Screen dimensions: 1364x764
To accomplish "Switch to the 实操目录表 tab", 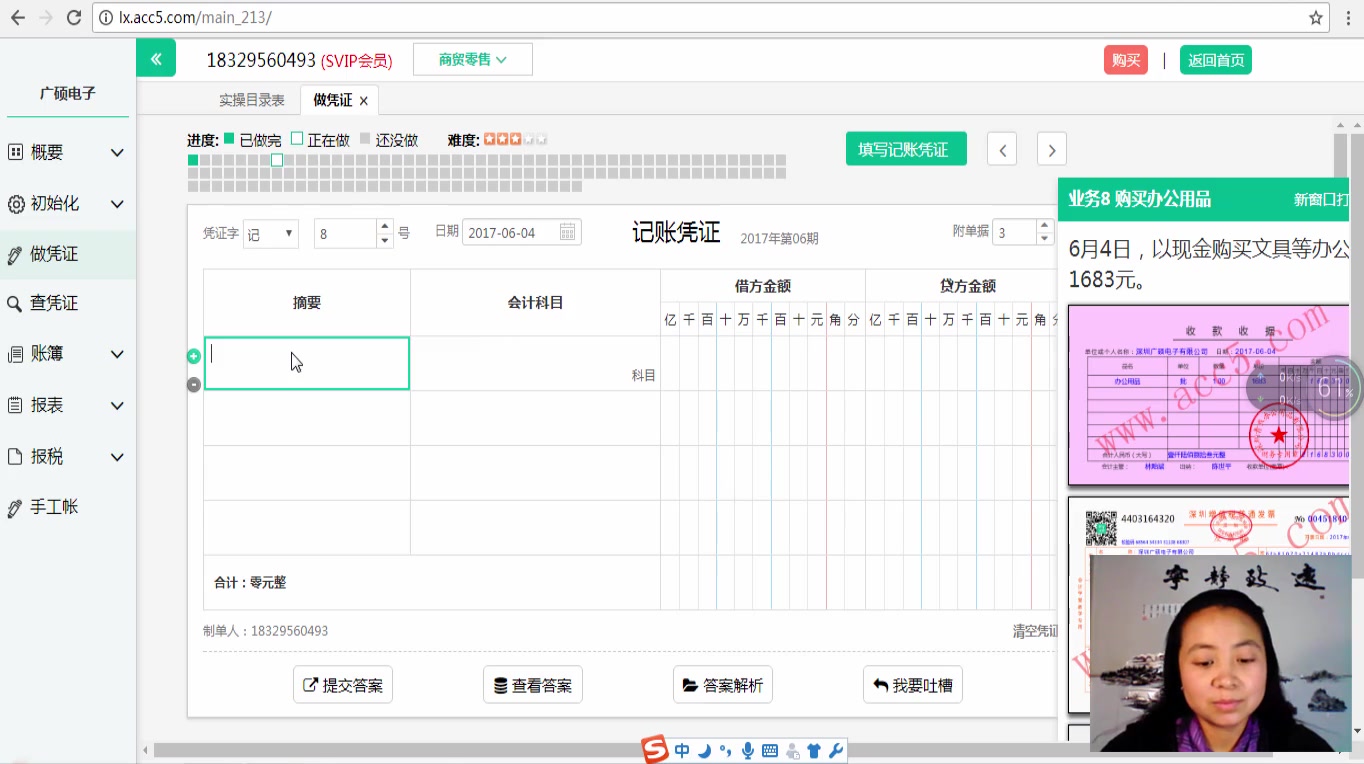I will 251,99.
